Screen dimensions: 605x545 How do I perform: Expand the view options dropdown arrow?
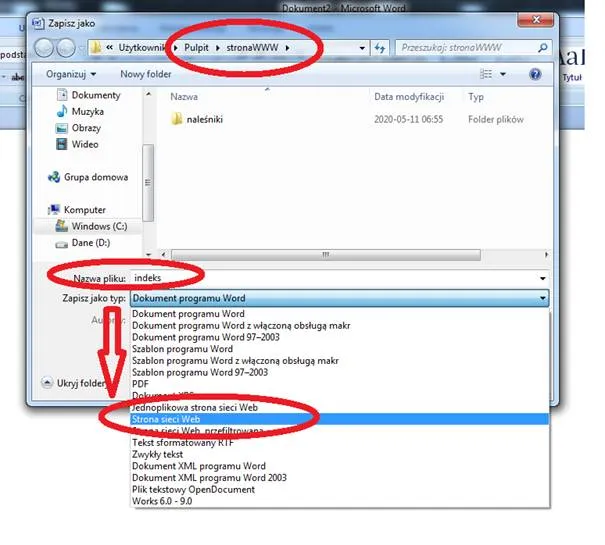[x=503, y=74]
